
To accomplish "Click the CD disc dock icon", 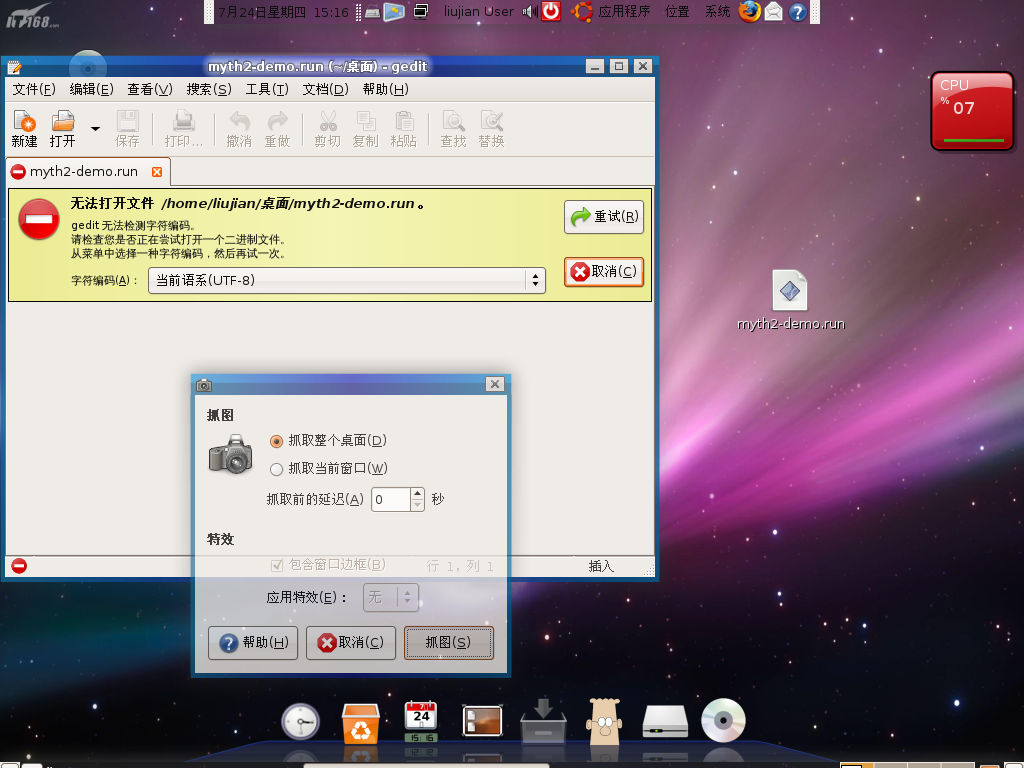I will [x=723, y=720].
